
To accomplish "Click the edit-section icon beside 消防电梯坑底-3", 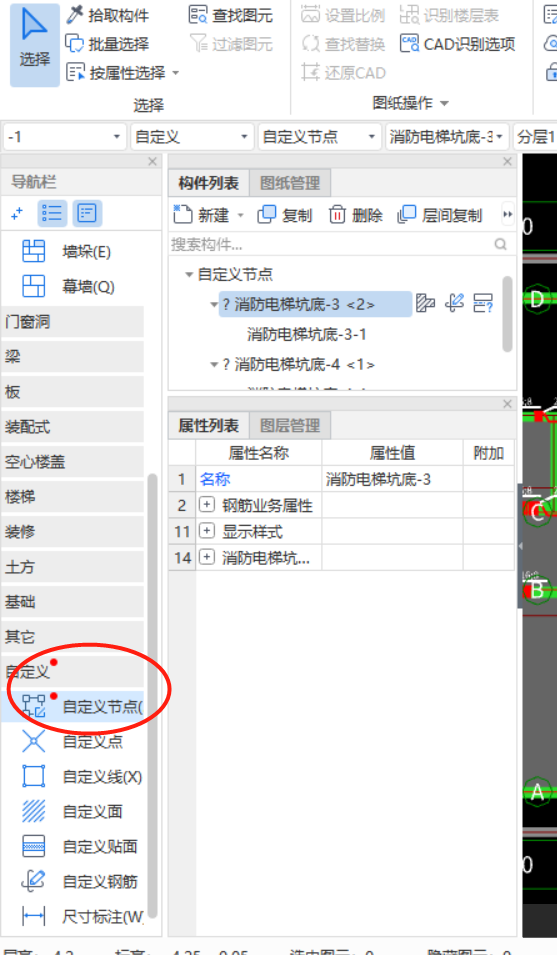I will [x=425, y=303].
